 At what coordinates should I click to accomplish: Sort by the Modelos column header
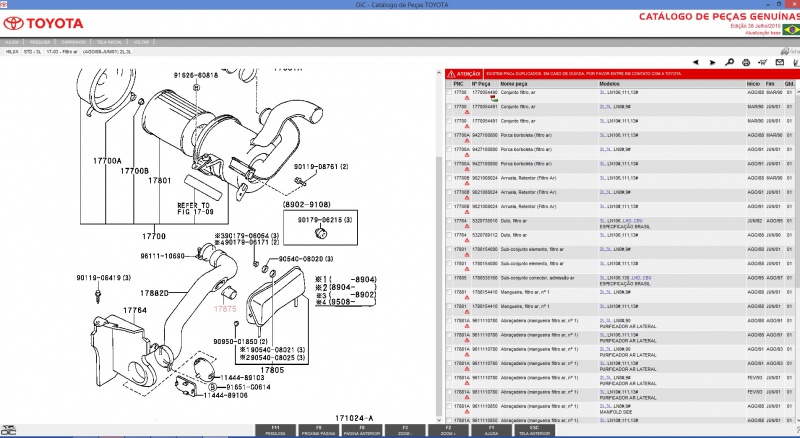point(610,84)
